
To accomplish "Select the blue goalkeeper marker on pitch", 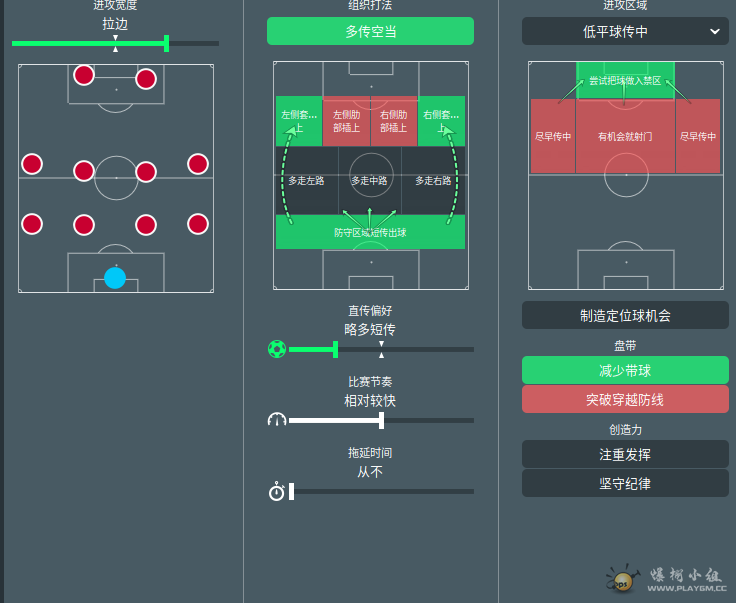I will click(115, 278).
